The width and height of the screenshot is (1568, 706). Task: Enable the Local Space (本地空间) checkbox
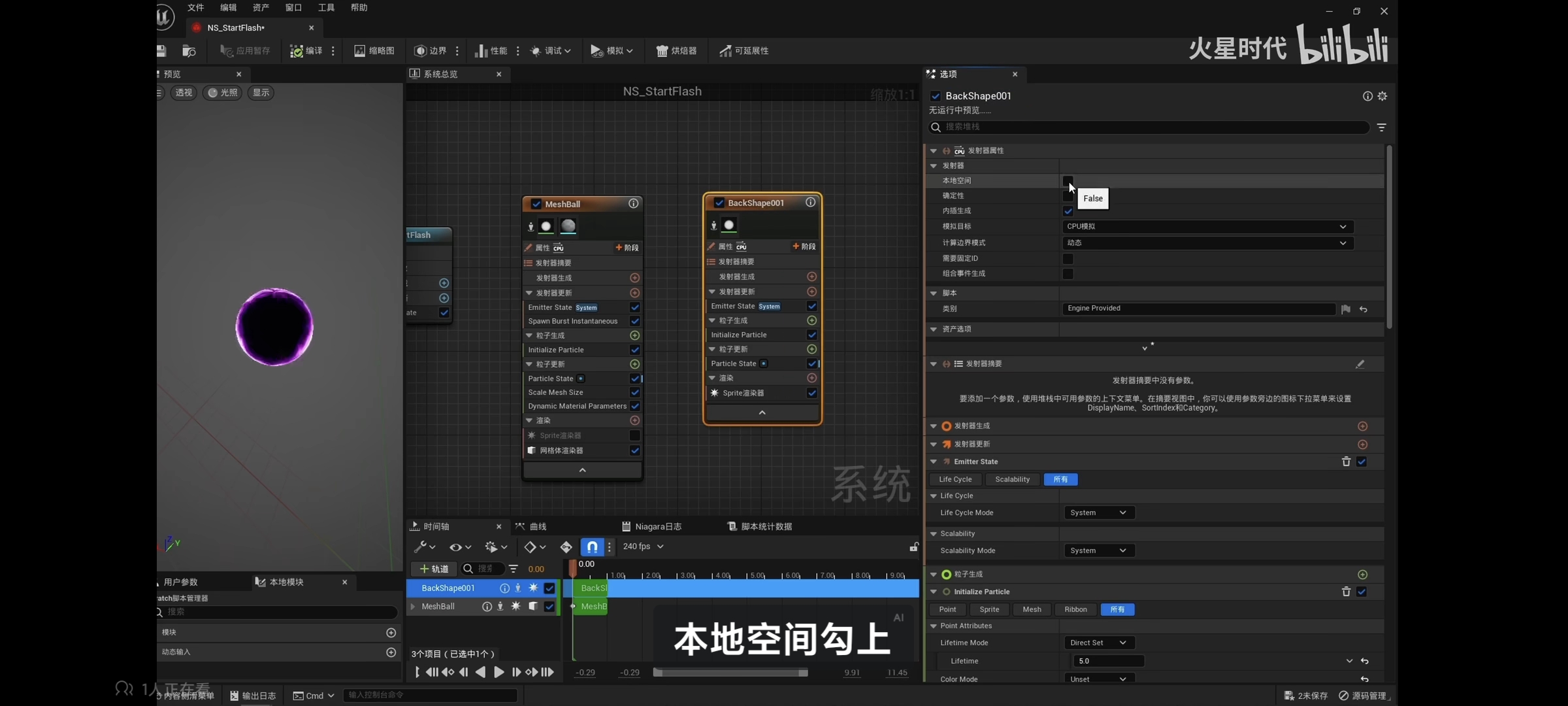click(1068, 180)
